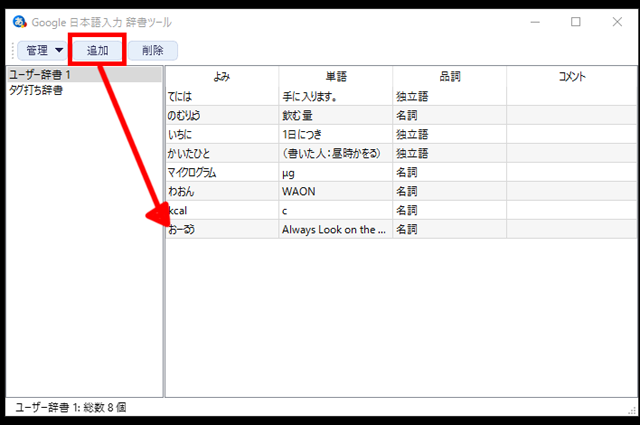This screenshot has height=425, width=640.
Task: Click 独立語 part of speech in てには row
Action: tap(449, 96)
